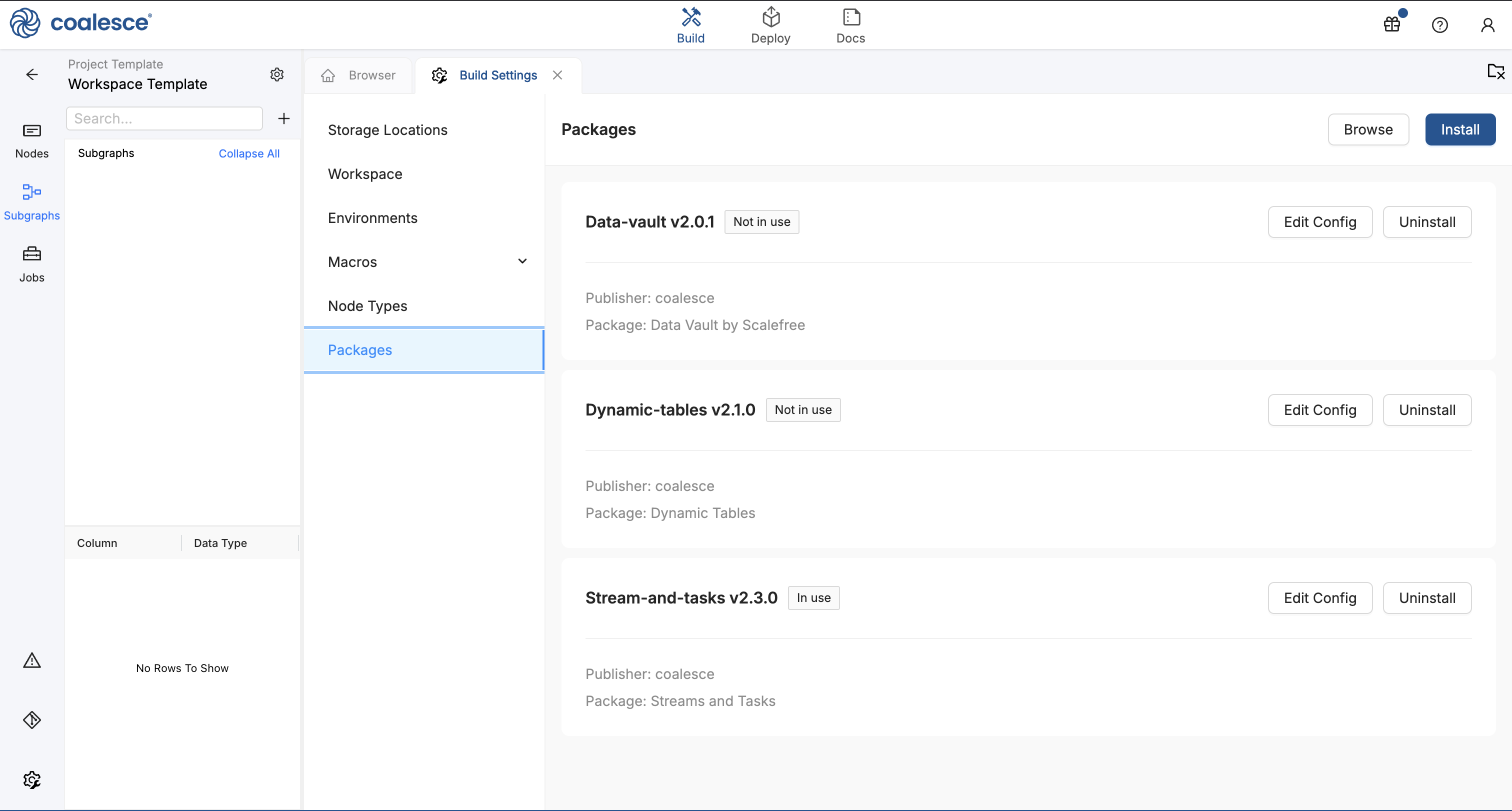Click the problems warning triangle icon
The image size is (1512, 811).
point(31,661)
